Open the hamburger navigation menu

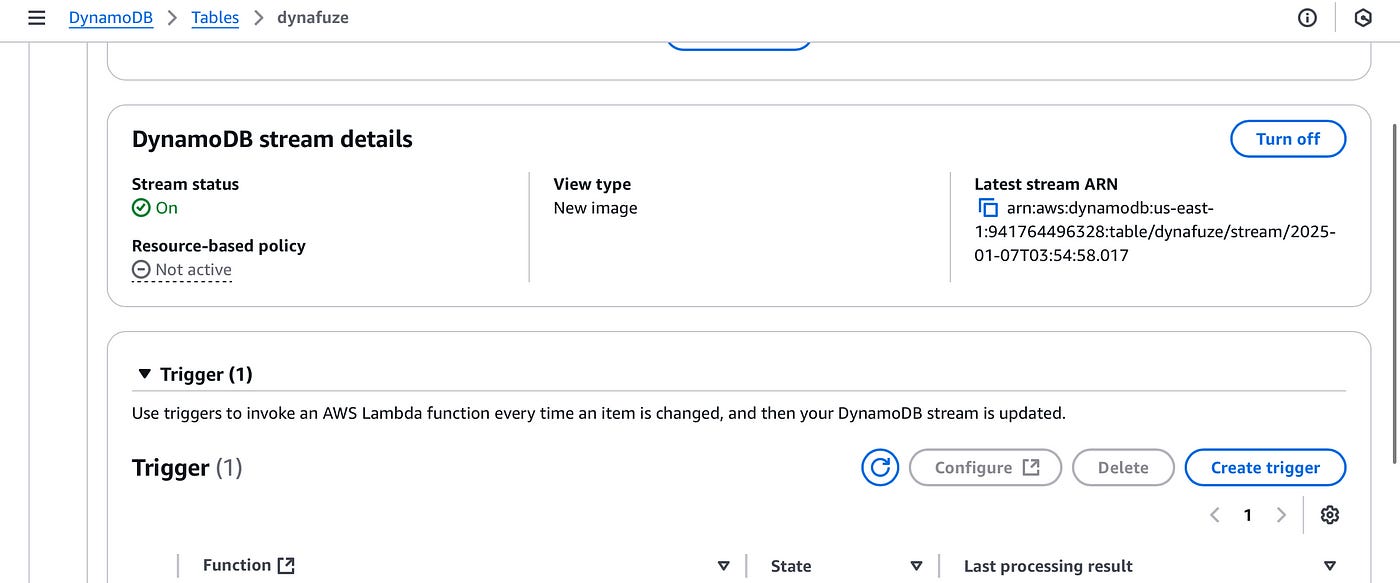(37, 18)
